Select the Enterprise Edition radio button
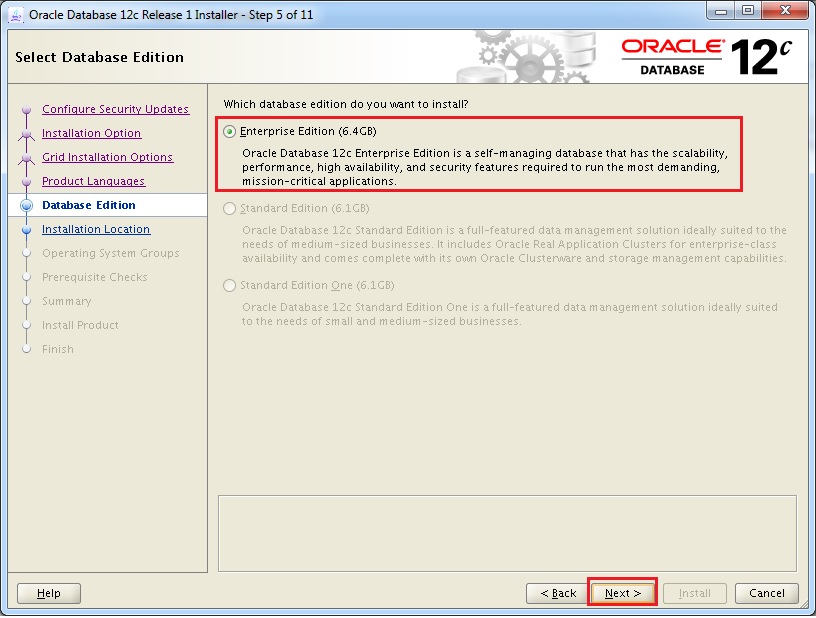 click(231, 131)
